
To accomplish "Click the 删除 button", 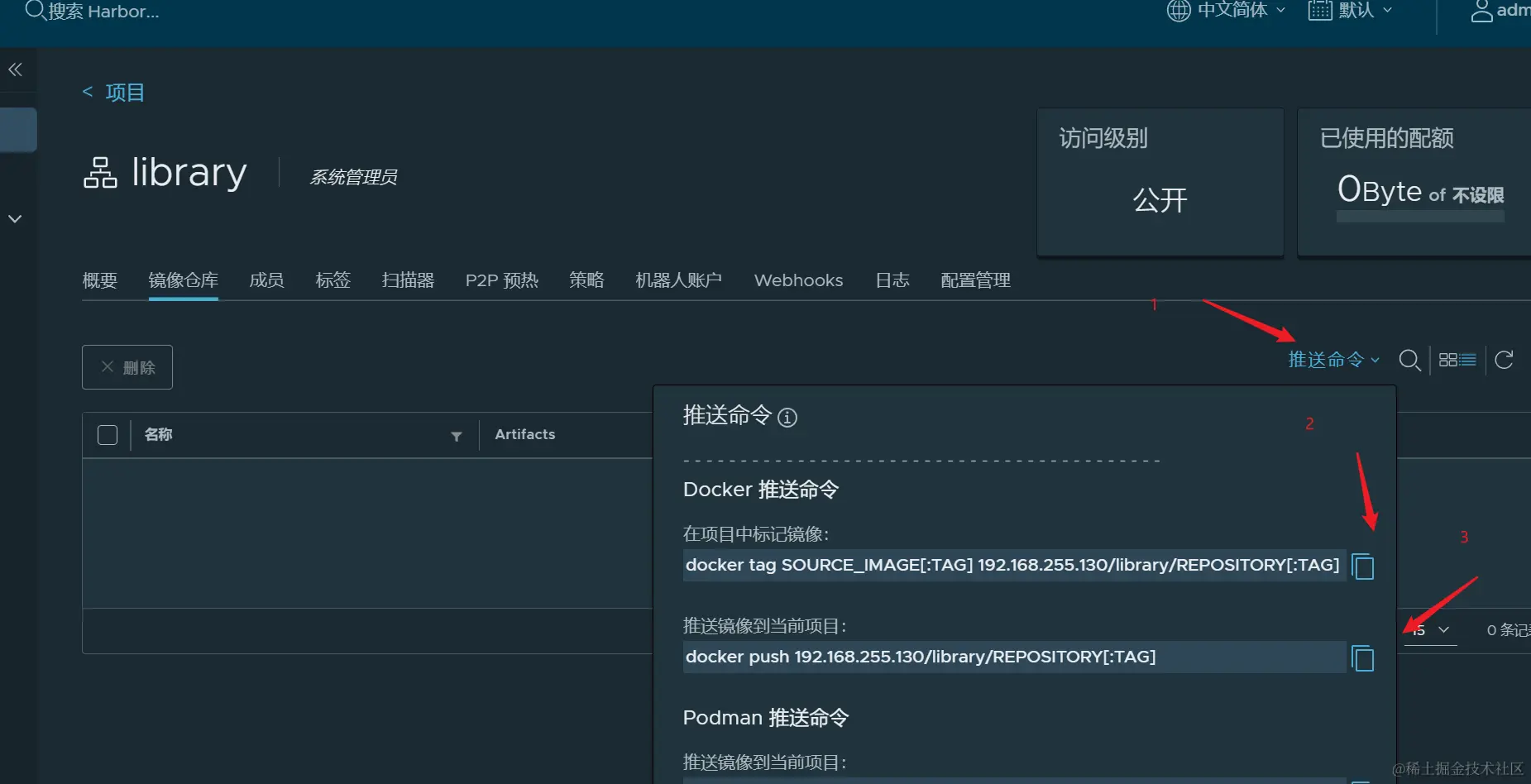I will point(127,367).
